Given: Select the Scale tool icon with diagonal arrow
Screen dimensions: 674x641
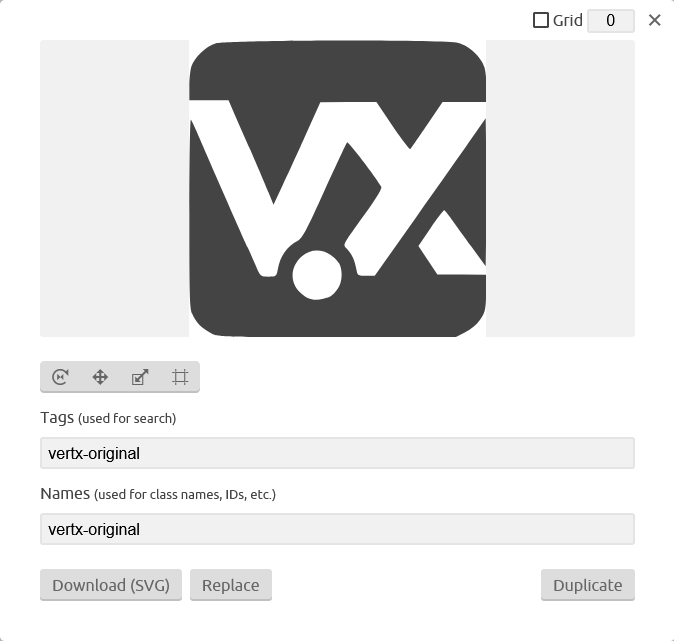Looking at the screenshot, I should (x=140, y=377).
